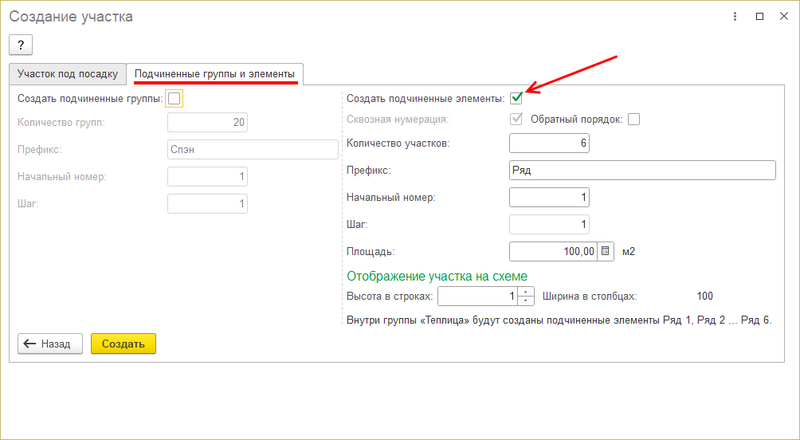Screen dimensions: 800x440
Task: Open the help question mark button
Action: (21, 45)
